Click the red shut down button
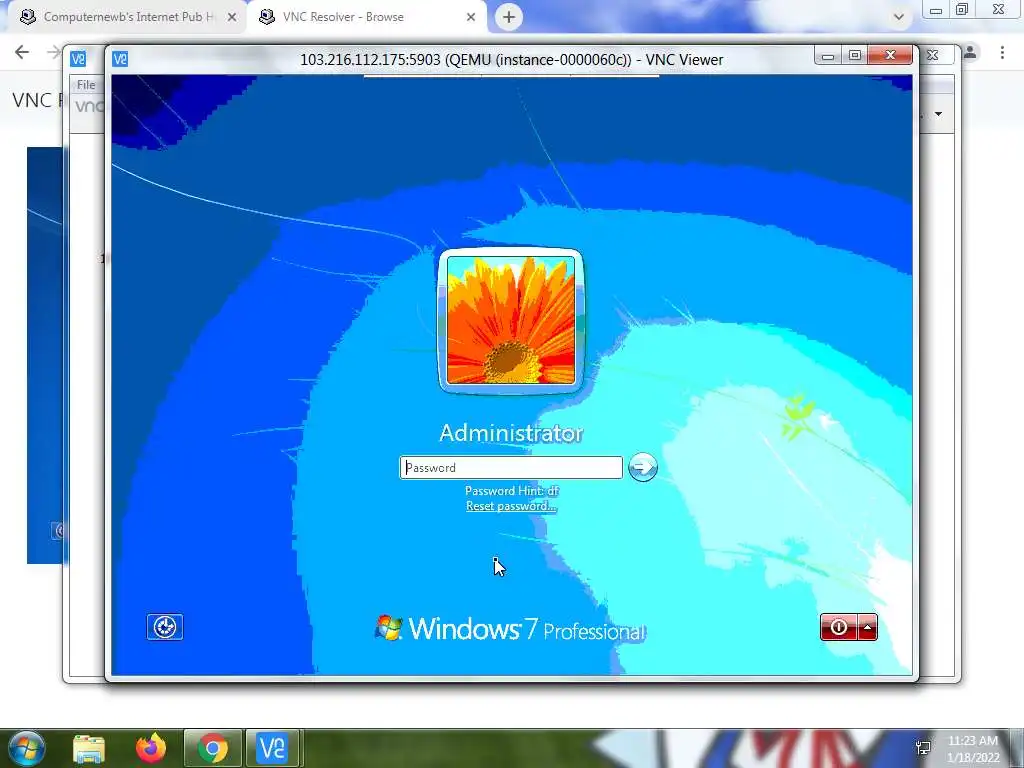The height and width of the screenshot is (768, 1024). (x=839, y=628)
